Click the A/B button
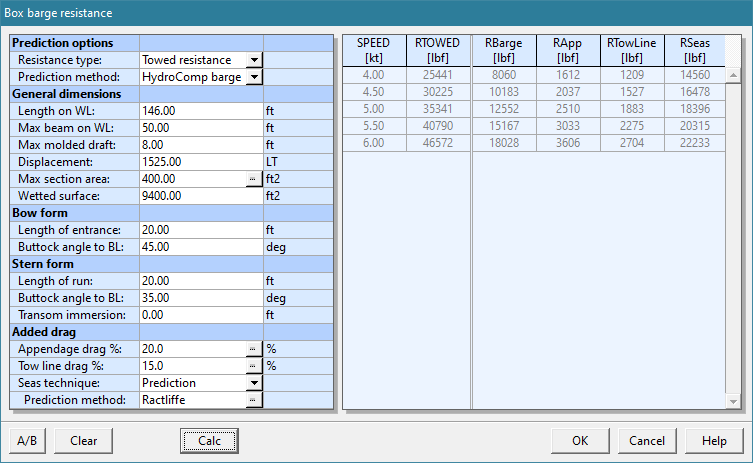 pyautogui.click(x=27, y=441)
